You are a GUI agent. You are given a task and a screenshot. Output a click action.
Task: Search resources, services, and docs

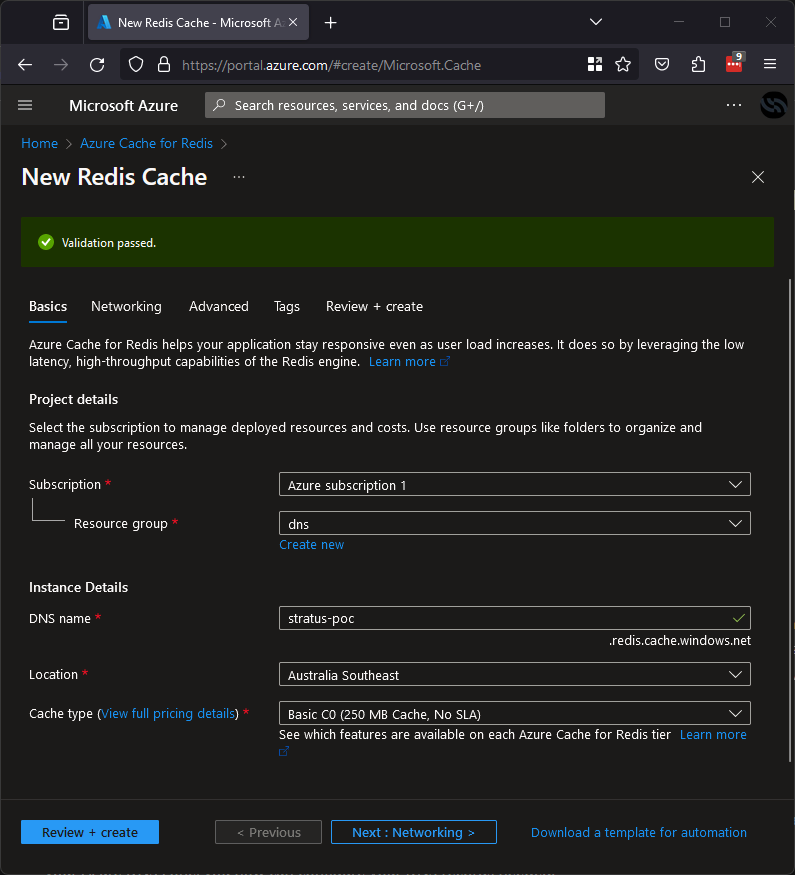(x=404, y=105)
